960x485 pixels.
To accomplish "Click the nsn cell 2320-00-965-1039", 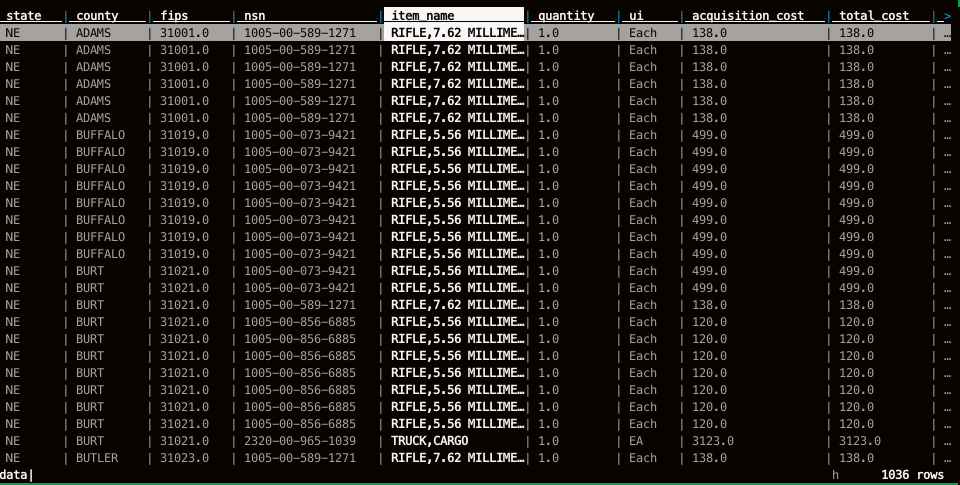I will tap(299, 441).
